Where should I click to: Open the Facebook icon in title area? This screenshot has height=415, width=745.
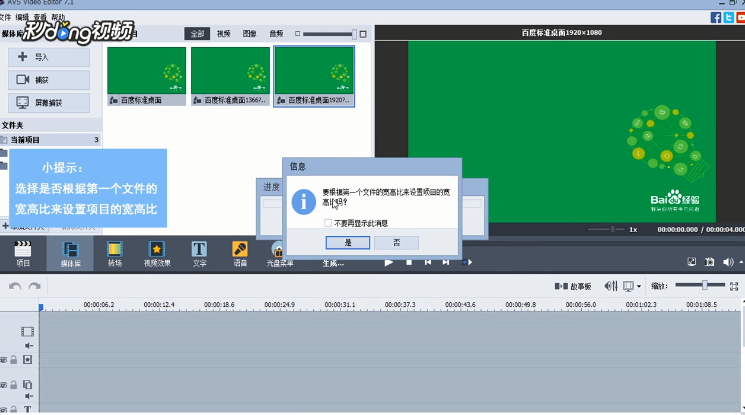[716, 18]
